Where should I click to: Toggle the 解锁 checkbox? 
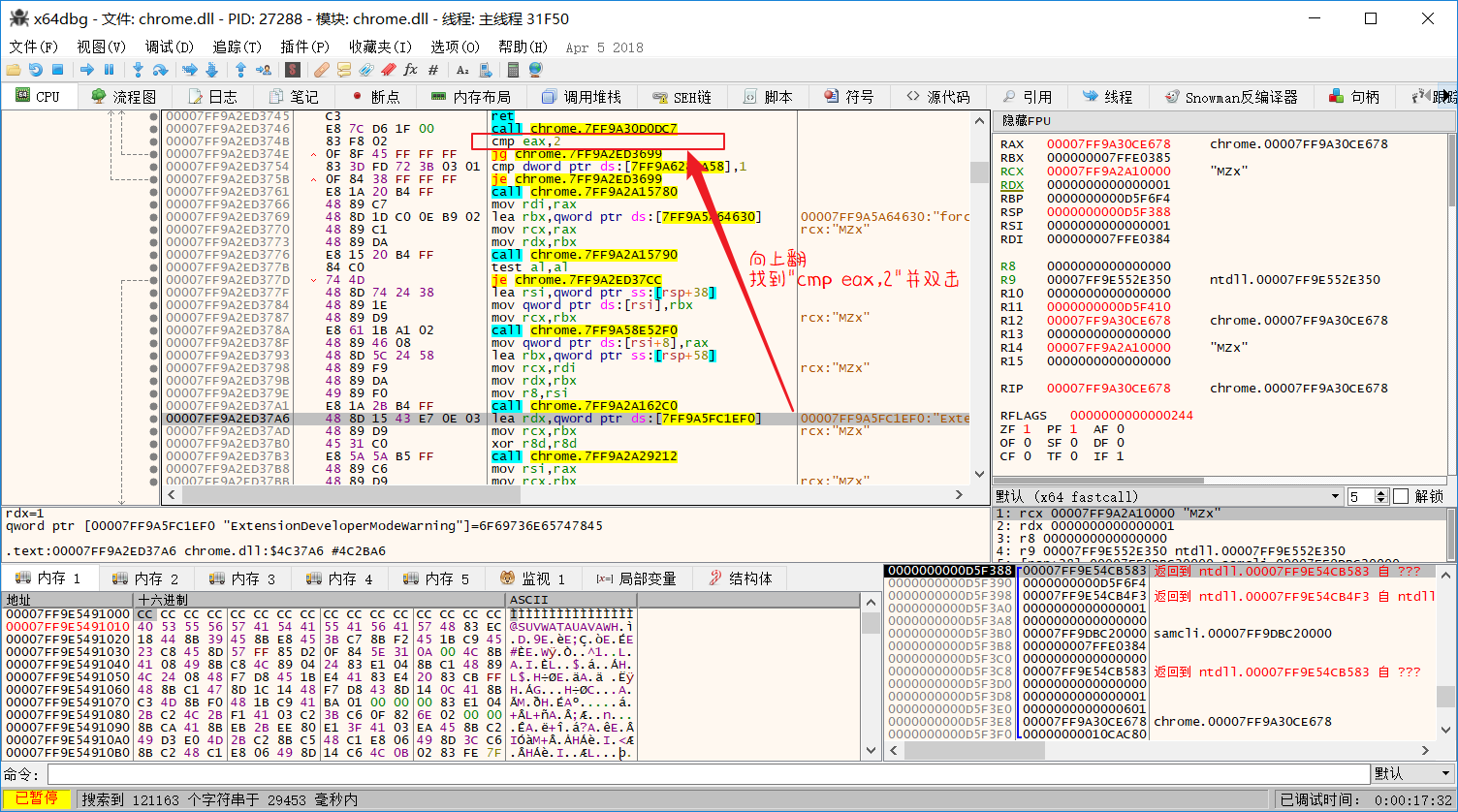click(1401, 496)
